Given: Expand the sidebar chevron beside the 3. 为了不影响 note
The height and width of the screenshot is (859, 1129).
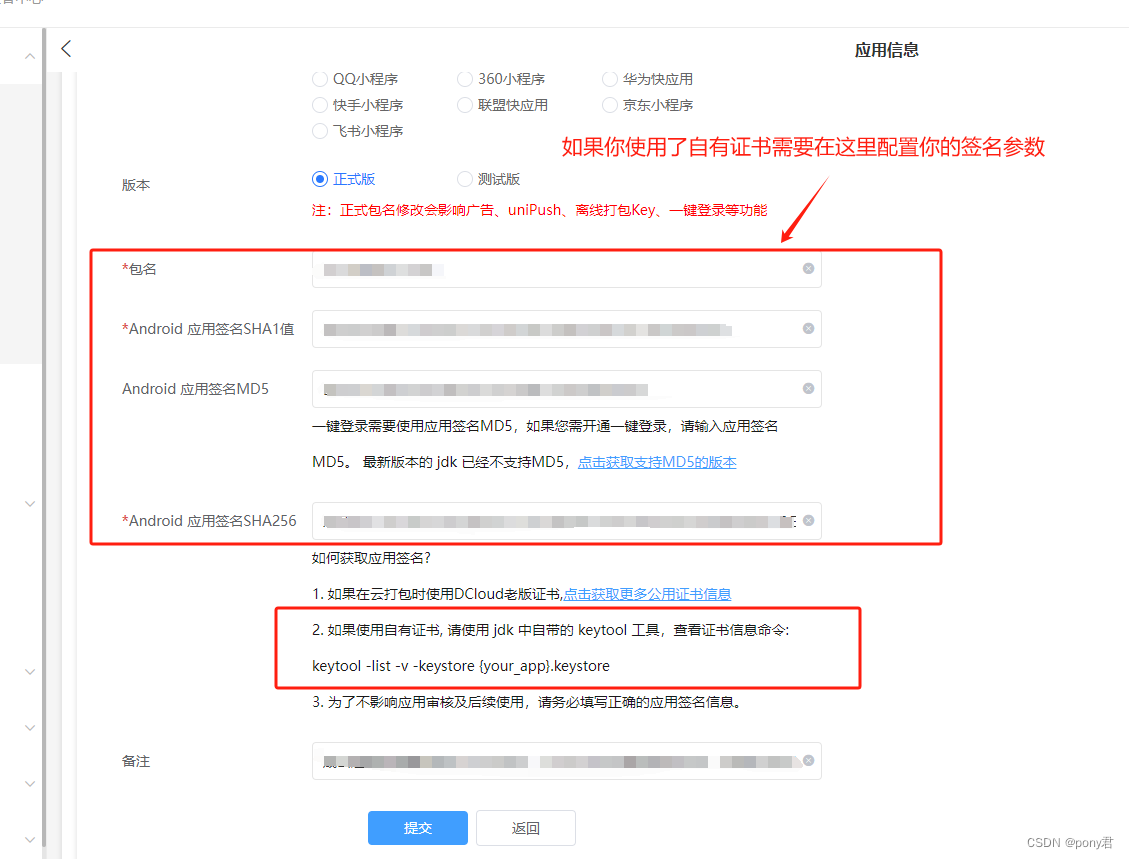Looking at the screenshot, I should click(x=30, y=728).
